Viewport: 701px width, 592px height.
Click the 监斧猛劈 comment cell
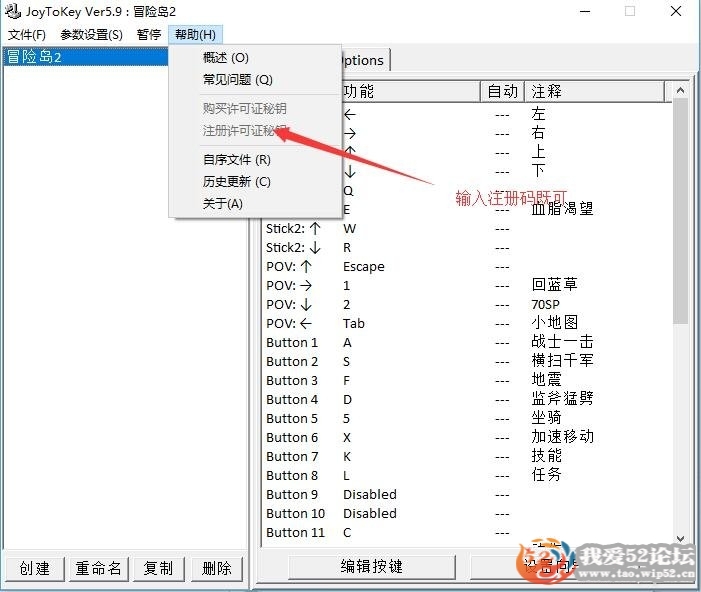[562, 398]
